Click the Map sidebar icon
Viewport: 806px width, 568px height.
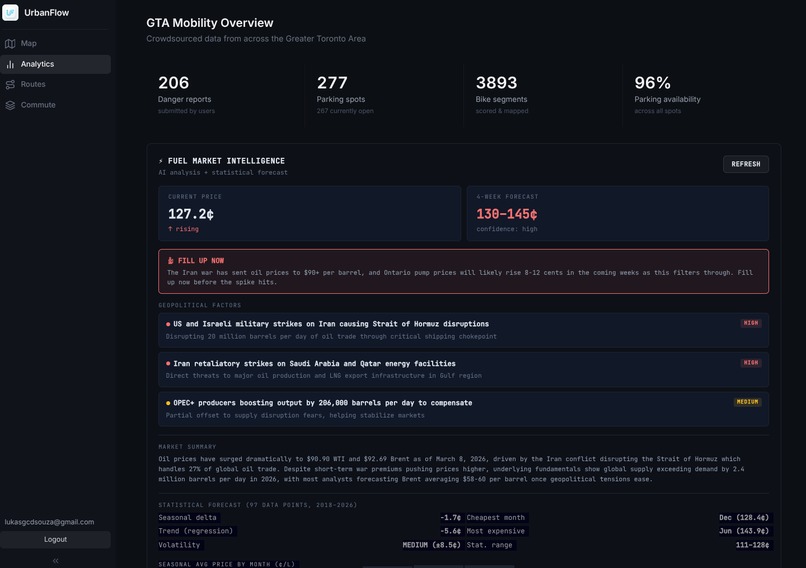coord(10,44)
